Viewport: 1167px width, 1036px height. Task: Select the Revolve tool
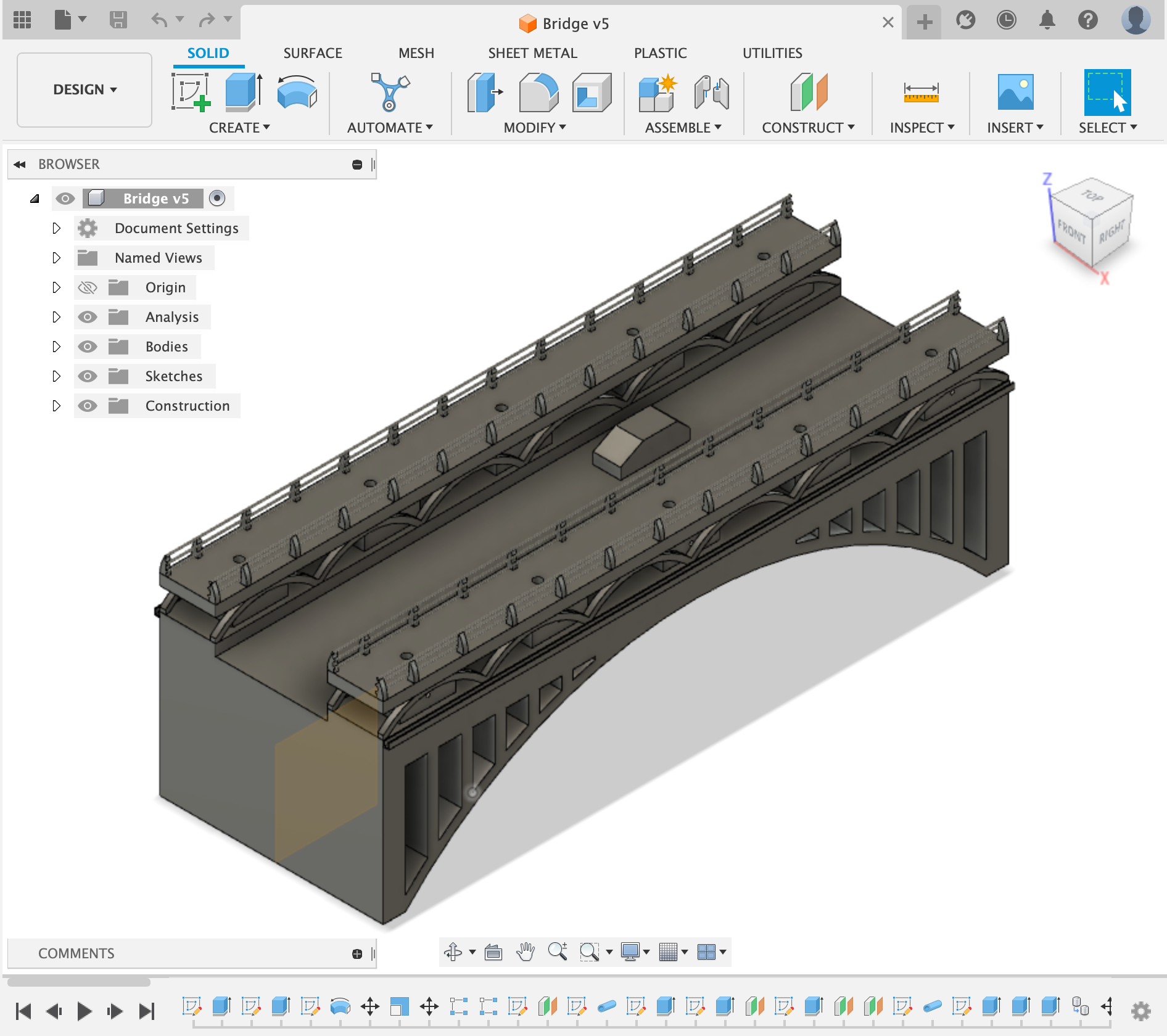pyautogui.click(x=297, y=94)
